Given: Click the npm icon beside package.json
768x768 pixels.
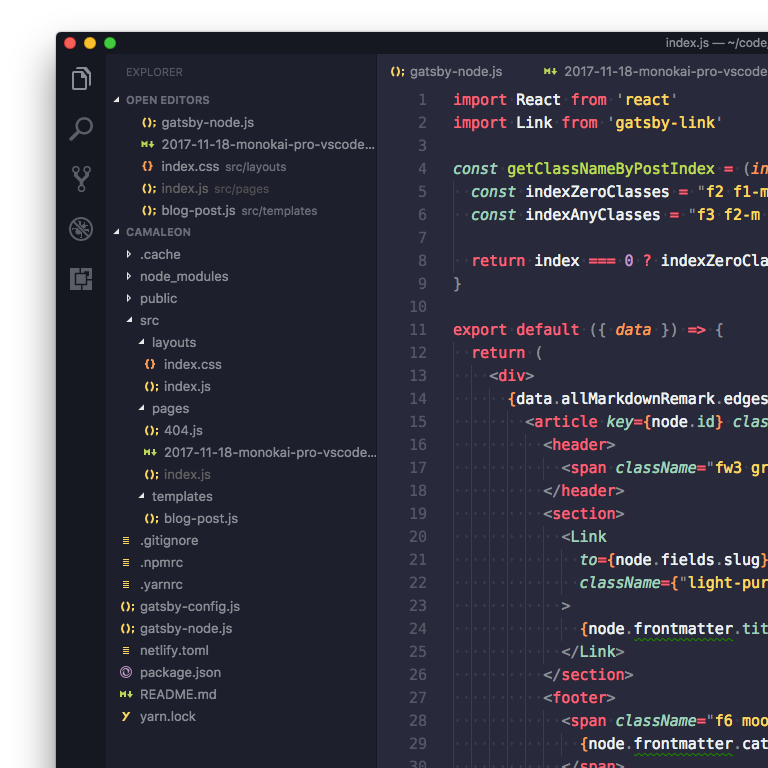Looking at the screenshot, I should (x=126, y=672).
